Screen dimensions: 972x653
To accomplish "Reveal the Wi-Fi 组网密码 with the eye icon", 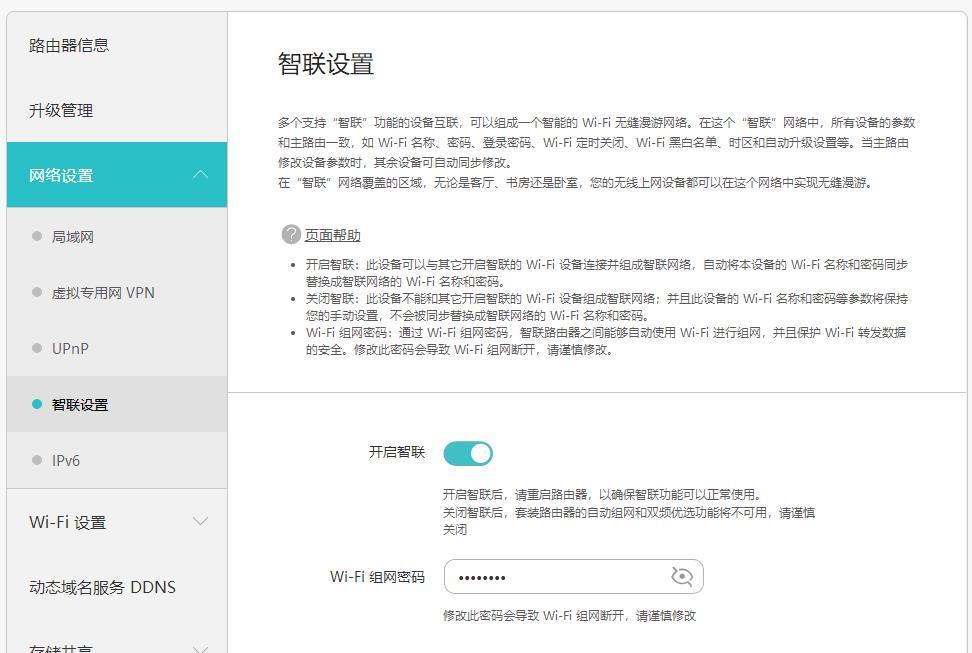I will pyautogui.click(x=681, y=576).
